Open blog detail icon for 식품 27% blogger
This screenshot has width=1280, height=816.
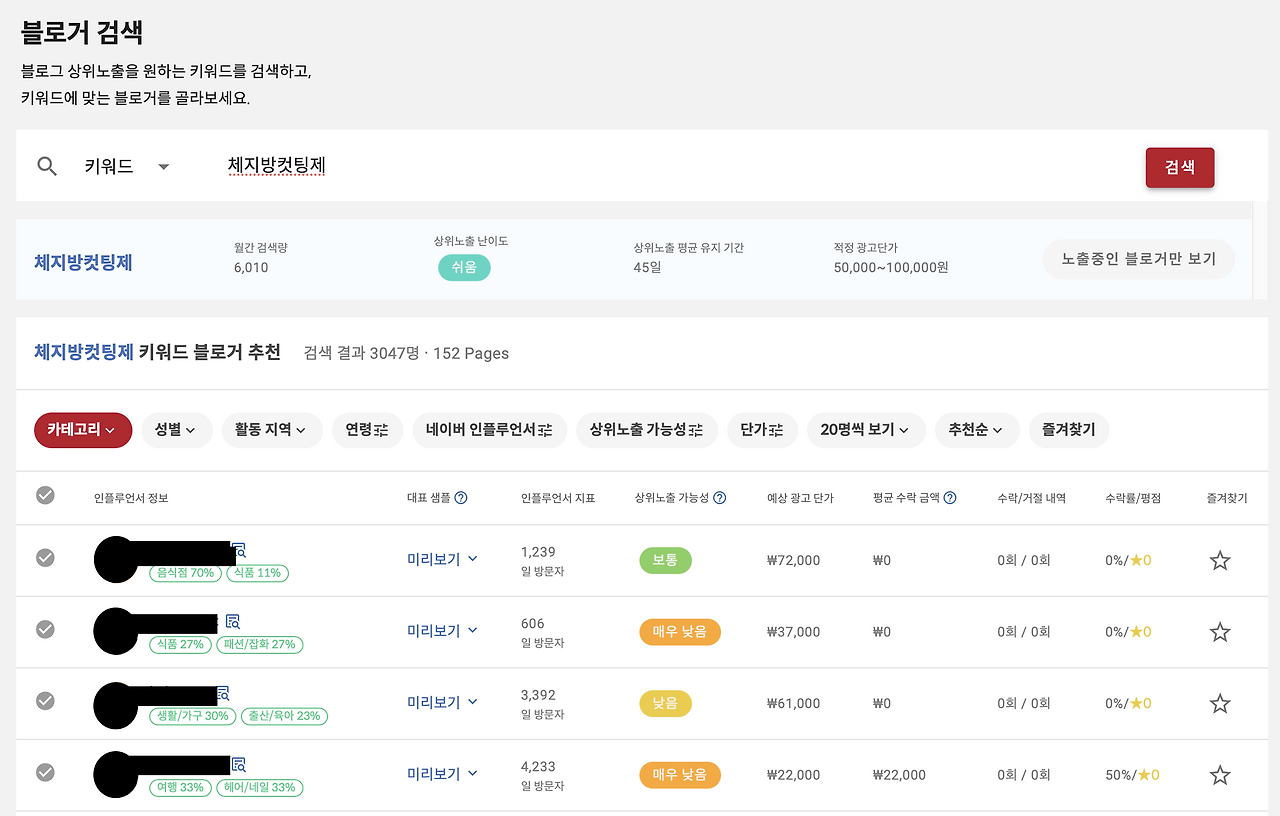pos(233,621)
